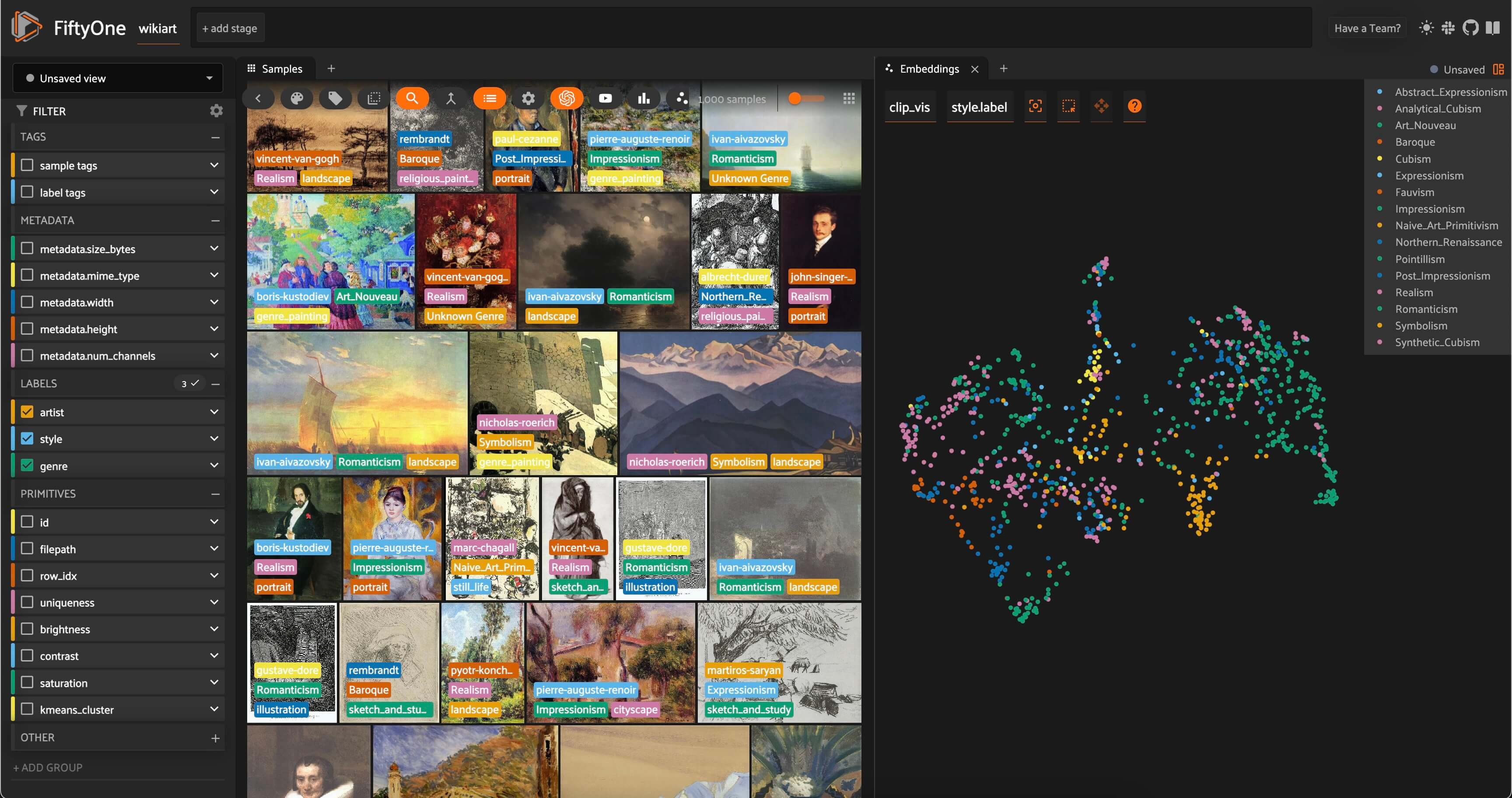Enable the kmeans_cluster checkbox
The image size is (1512, 798).
[x=27, y=709]
